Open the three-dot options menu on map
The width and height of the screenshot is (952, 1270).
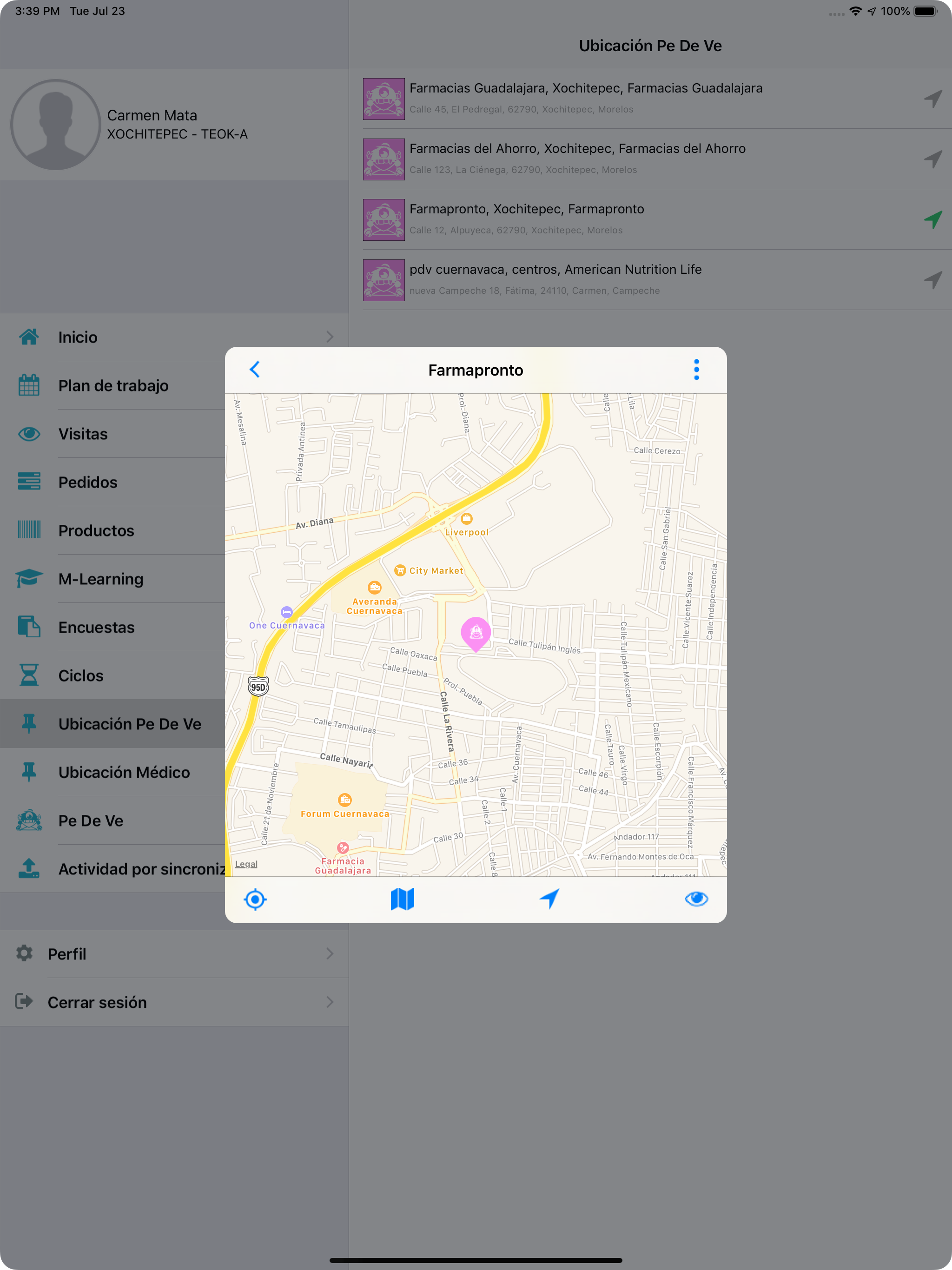(696, 370)
